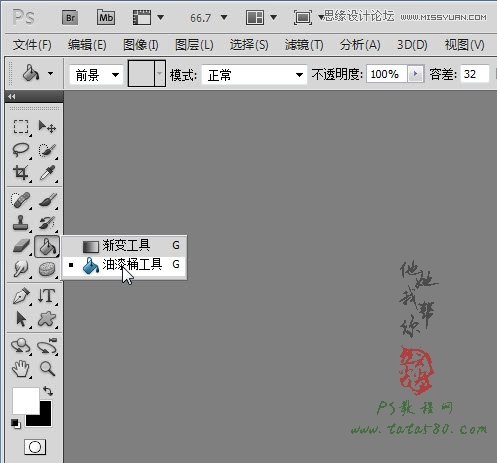Reset default foreground and background colors
Viewport: 497px width, 463px height.
point(15,423)
